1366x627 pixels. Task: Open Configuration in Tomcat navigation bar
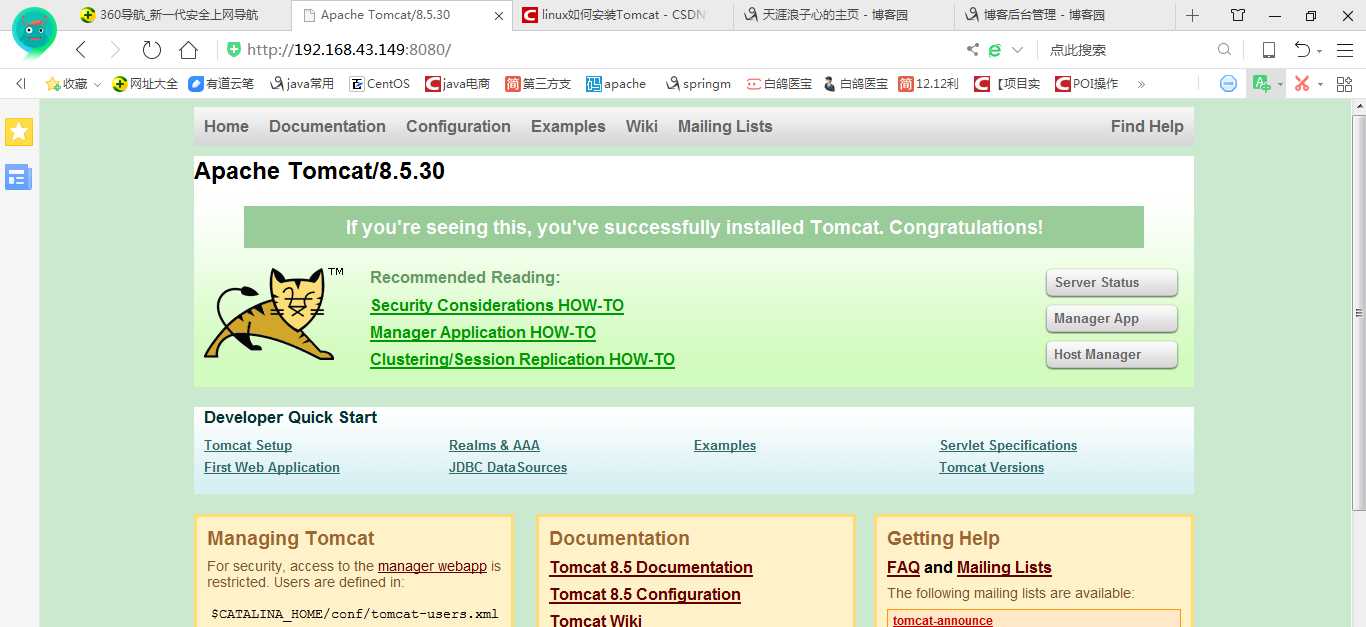(x=458, y=126)
